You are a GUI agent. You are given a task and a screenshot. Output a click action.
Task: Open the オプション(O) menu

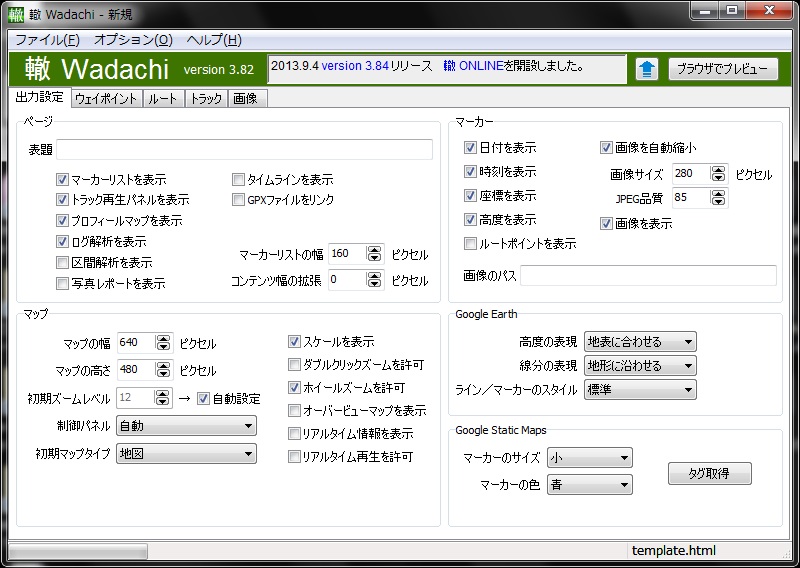click(x=133, y=40)
